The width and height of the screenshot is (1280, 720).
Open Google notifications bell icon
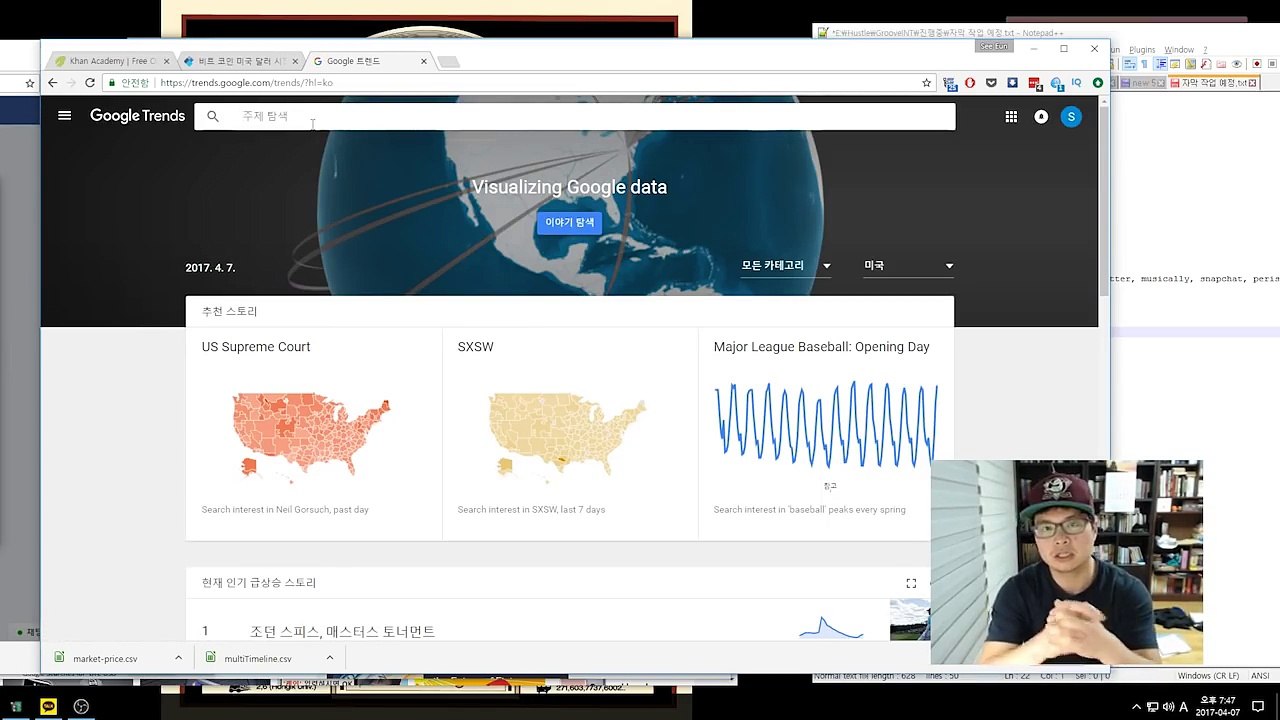pyautogui.click(x=1041, y=117)
